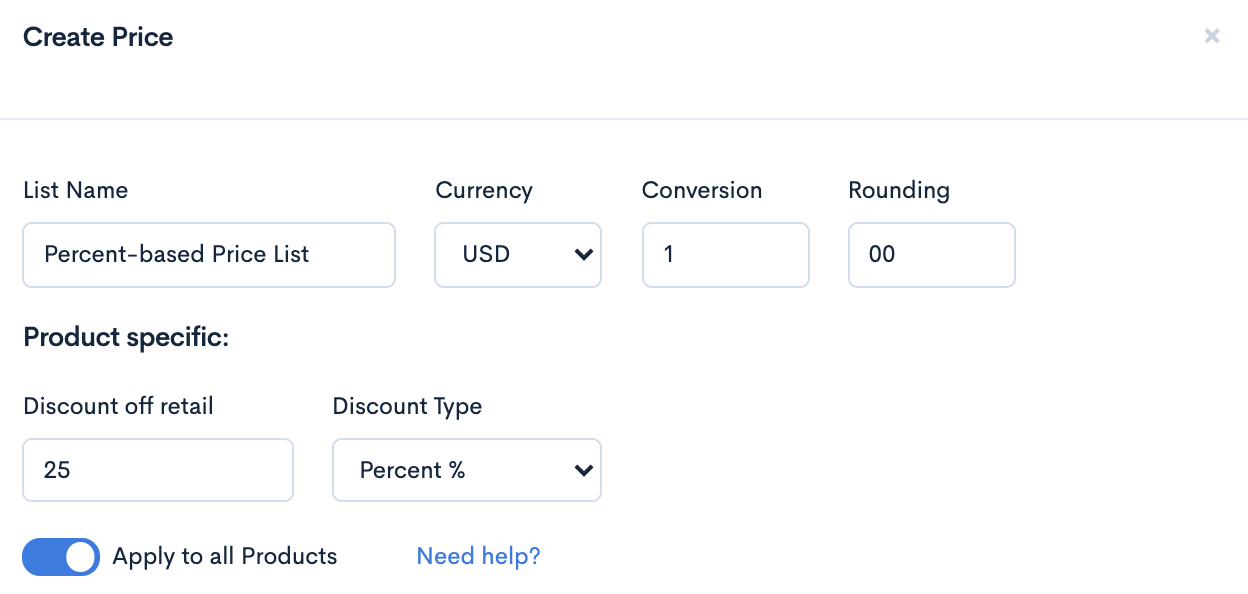Expand the Discount Type dropdown
The height and width of the screenshot is (594, 1248).
click(x=466, y=470)
